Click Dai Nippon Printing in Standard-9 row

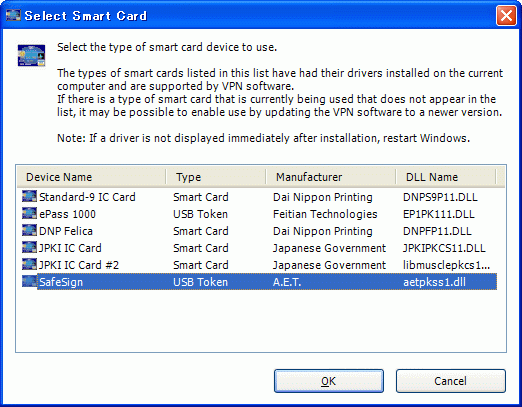(322, 197)
